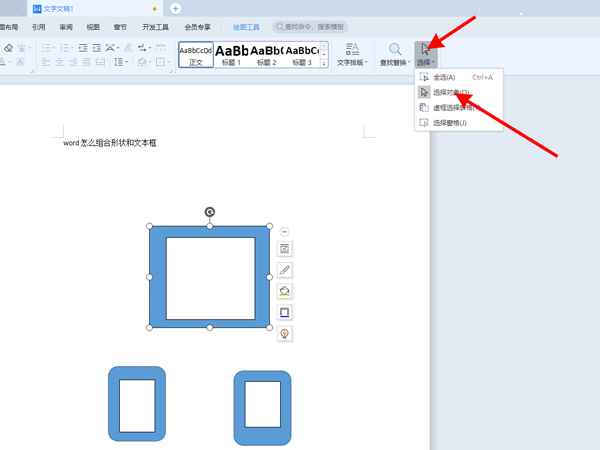Expand the styles gallery more arrow
600x450 pixels.
click(x=324, y=64)
